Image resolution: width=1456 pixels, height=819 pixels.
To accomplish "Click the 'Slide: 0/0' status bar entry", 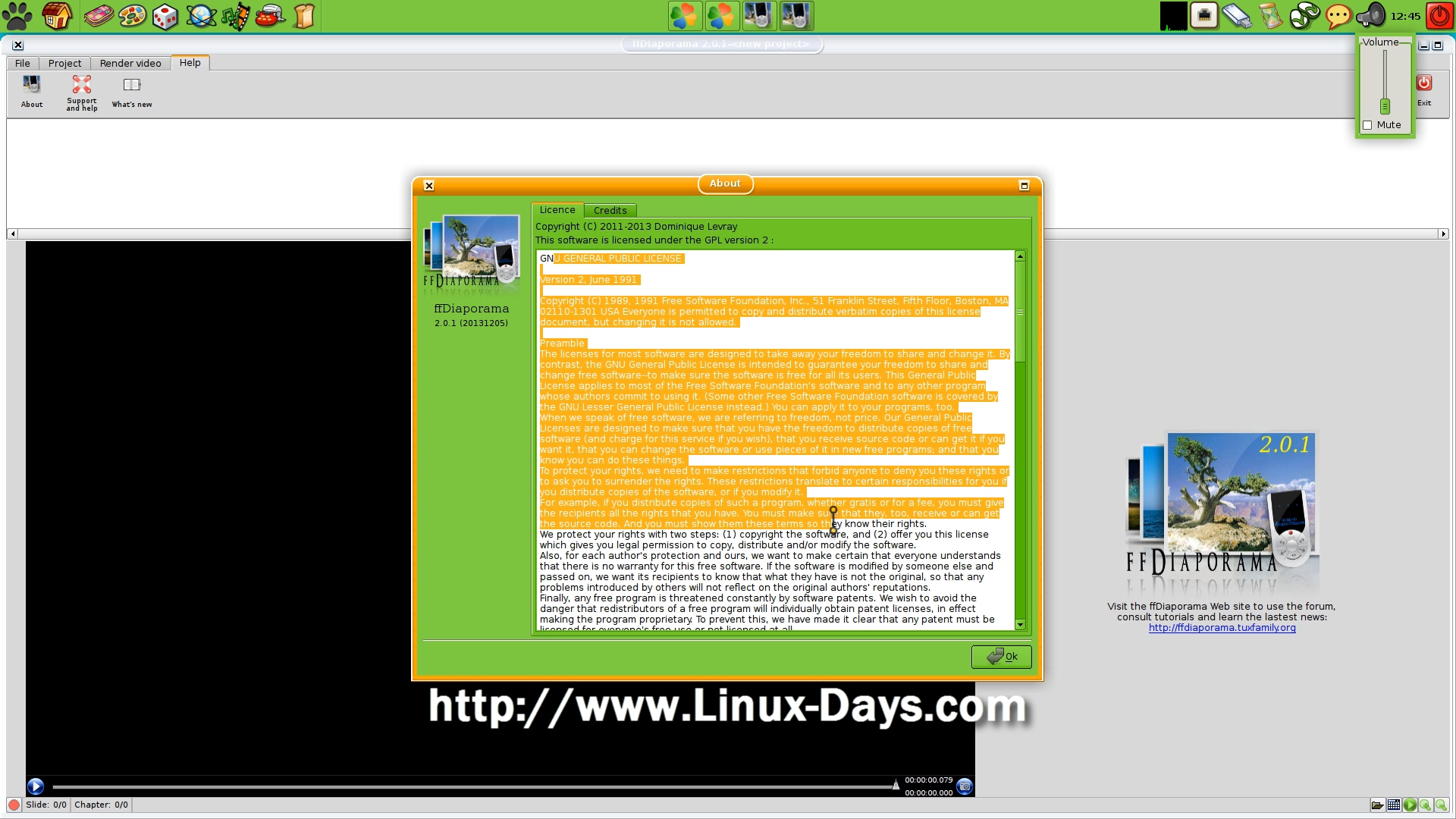I will click(x=46, y=805).
